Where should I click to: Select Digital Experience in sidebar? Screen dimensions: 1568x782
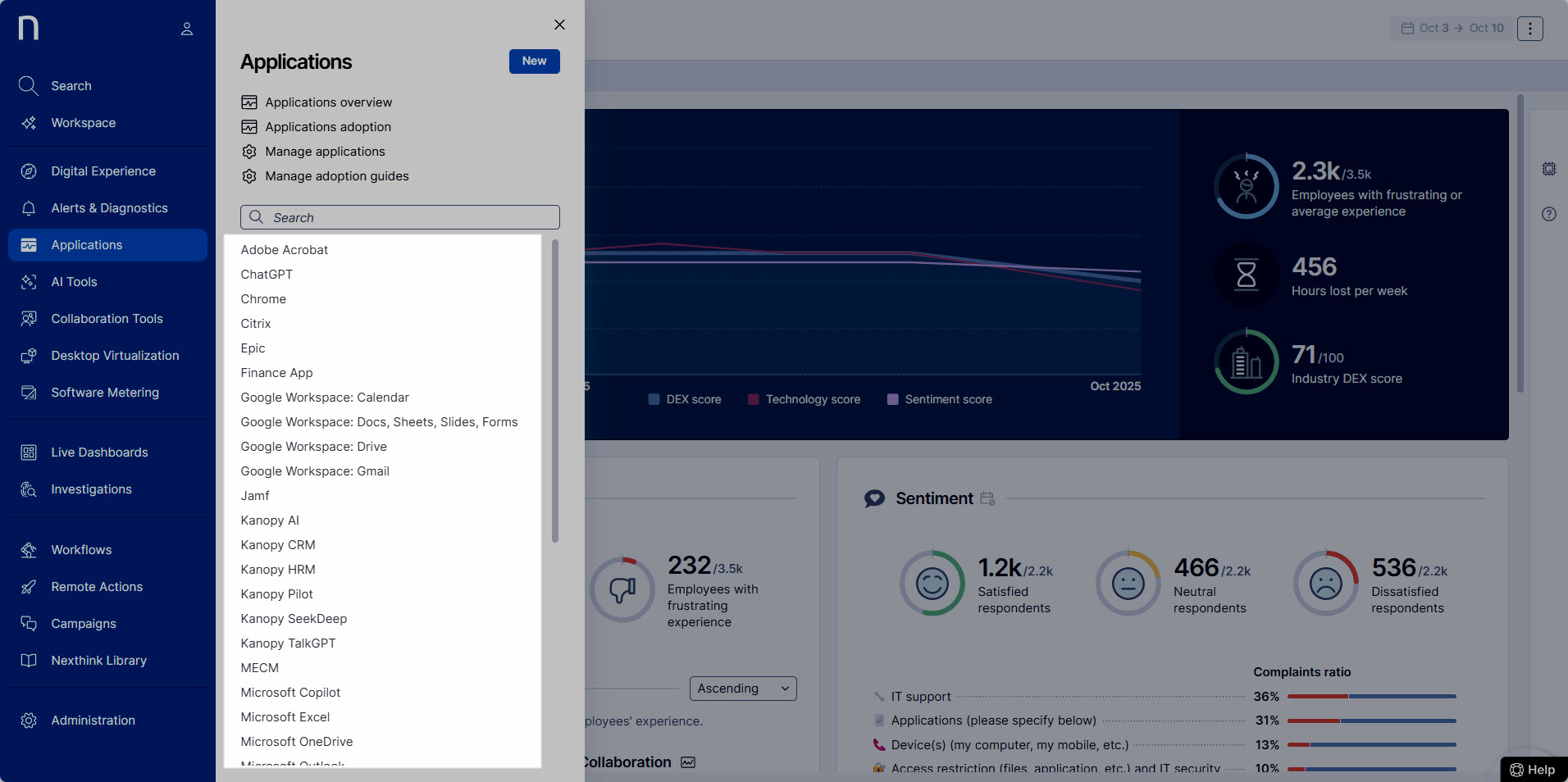pyautogui.click(x=103, y=171)
